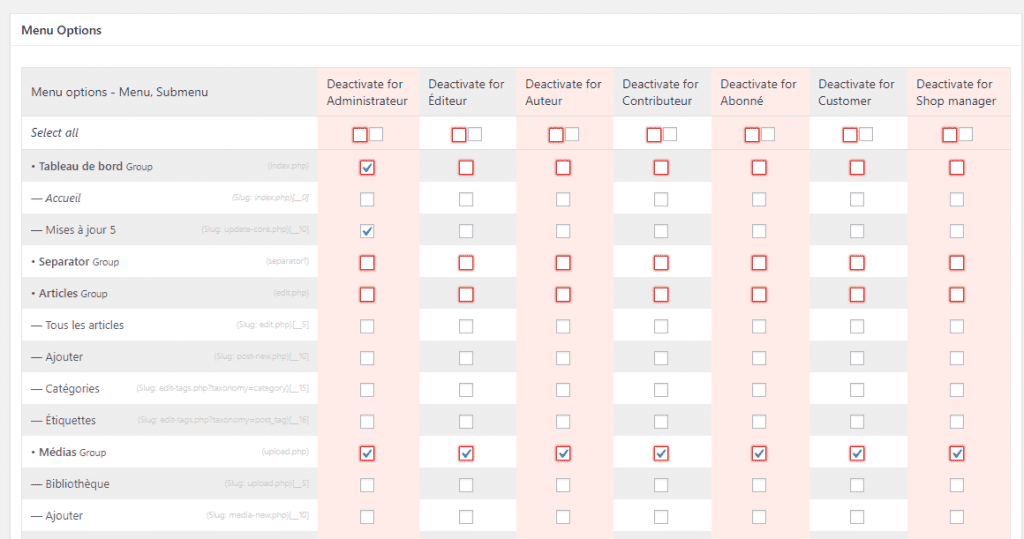Viewport: 1024px width, 539px height.
Task: Check post-new.php Ajouter for Administrateur
Action: coord(367,358)
